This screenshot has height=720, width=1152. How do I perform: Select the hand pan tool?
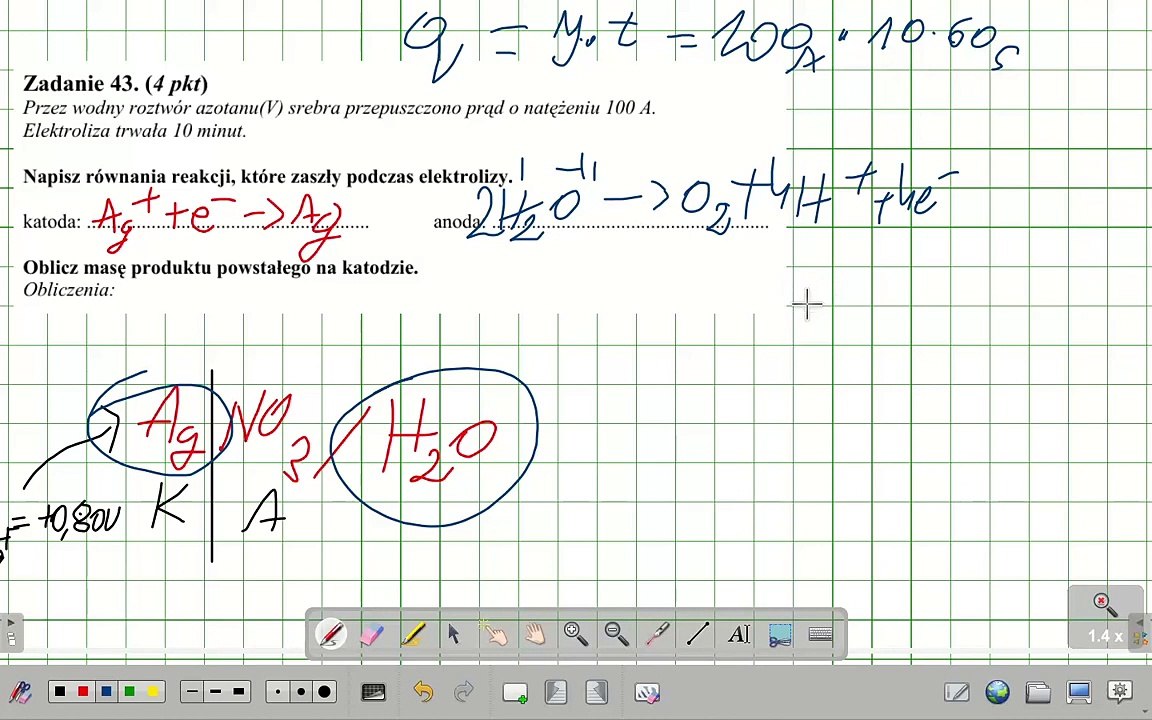click(535, 633)
